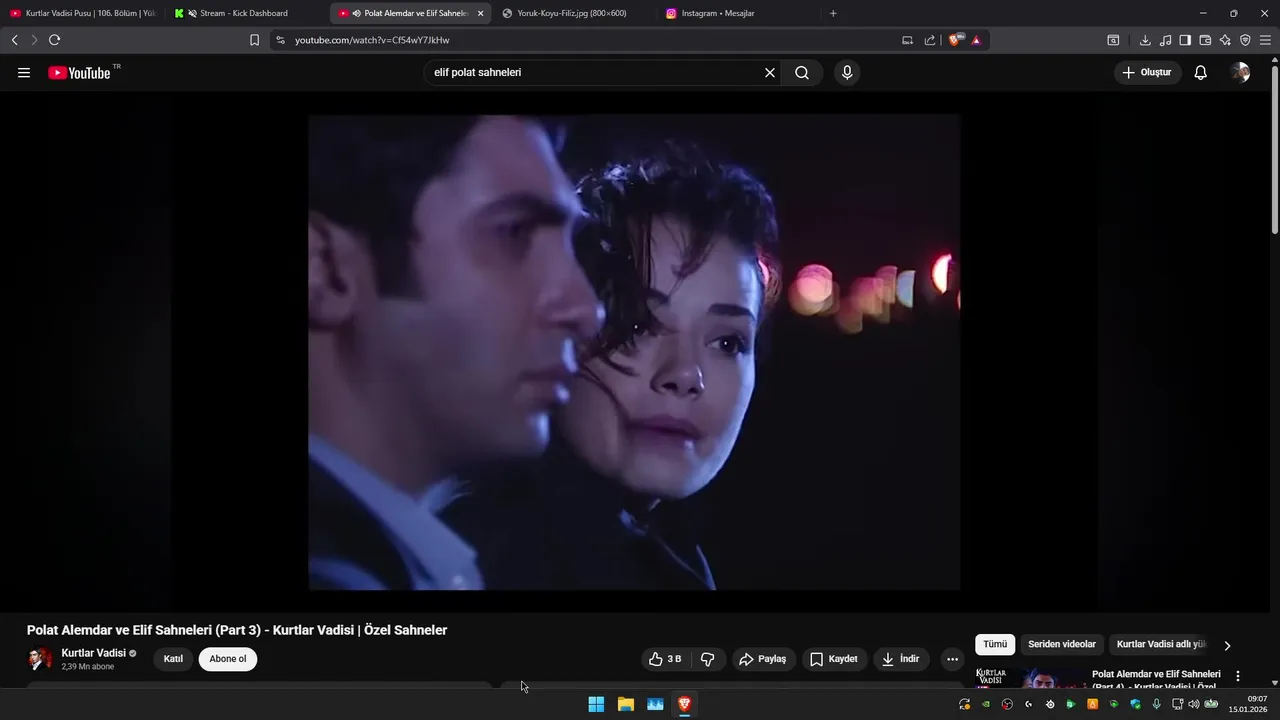Subscribe with the Abone ol button
This screenshot has height=720, width=1280.
click(x=228, y=659)
